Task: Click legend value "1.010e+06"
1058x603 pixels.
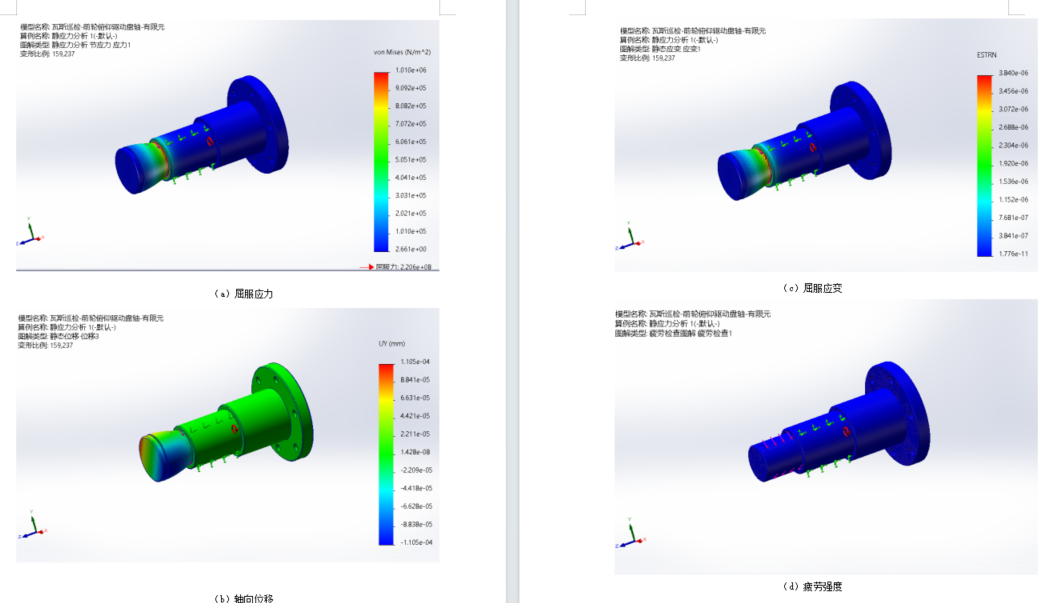Action: [x=411, y=70]
